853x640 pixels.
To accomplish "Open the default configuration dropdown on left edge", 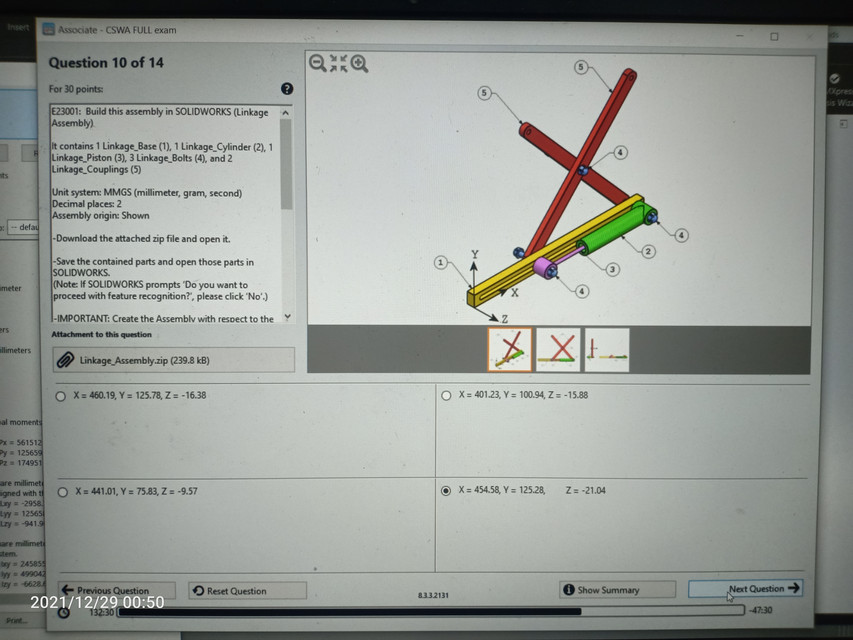I will point(20,228).
